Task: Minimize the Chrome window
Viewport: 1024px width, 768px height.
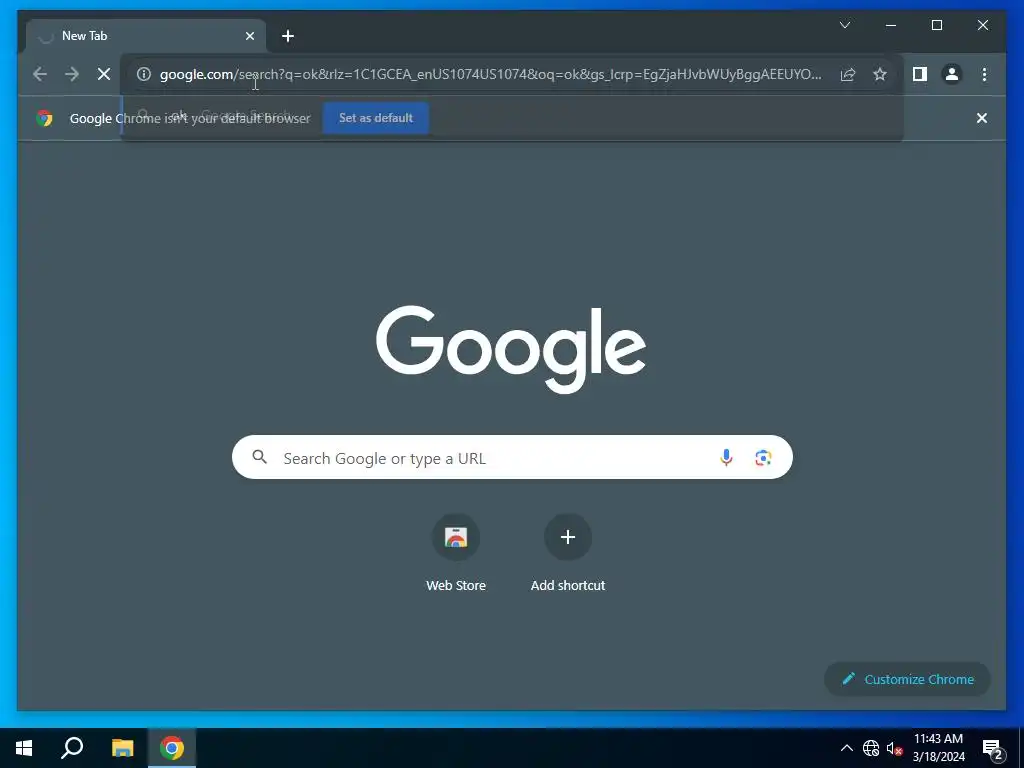Action: point(891,25)
